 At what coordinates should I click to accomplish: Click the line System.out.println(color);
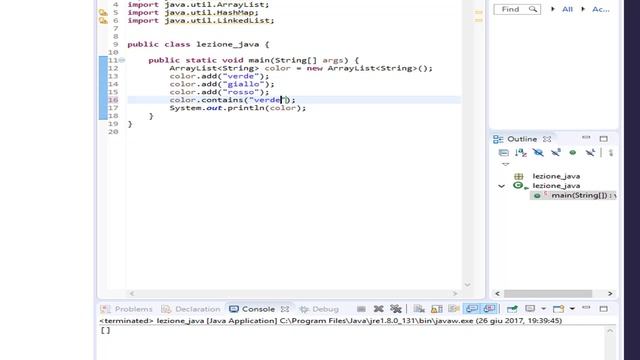[238, 108]
